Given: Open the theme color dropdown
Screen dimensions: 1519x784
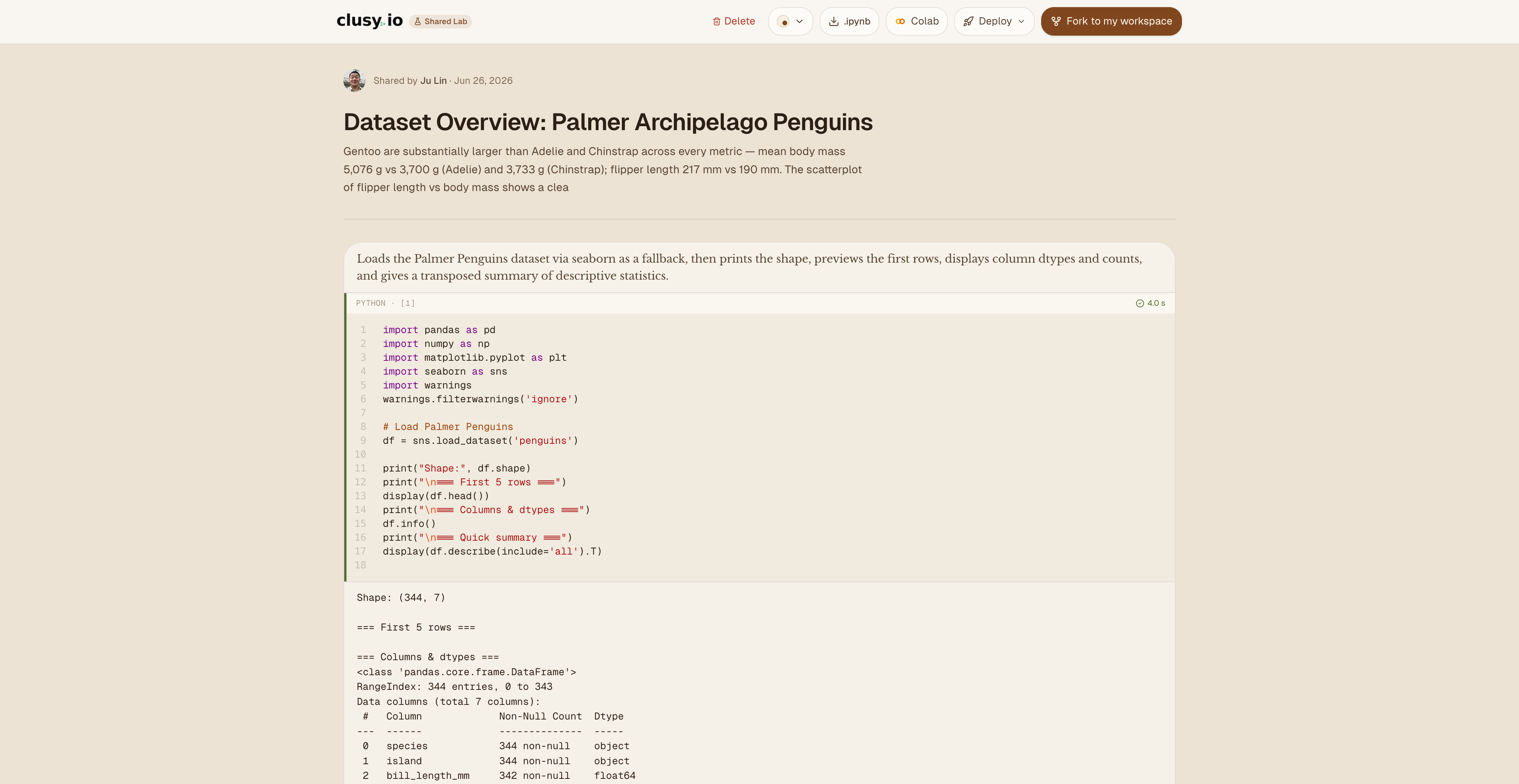Looking at the screenshot, I should coord(790,21).
